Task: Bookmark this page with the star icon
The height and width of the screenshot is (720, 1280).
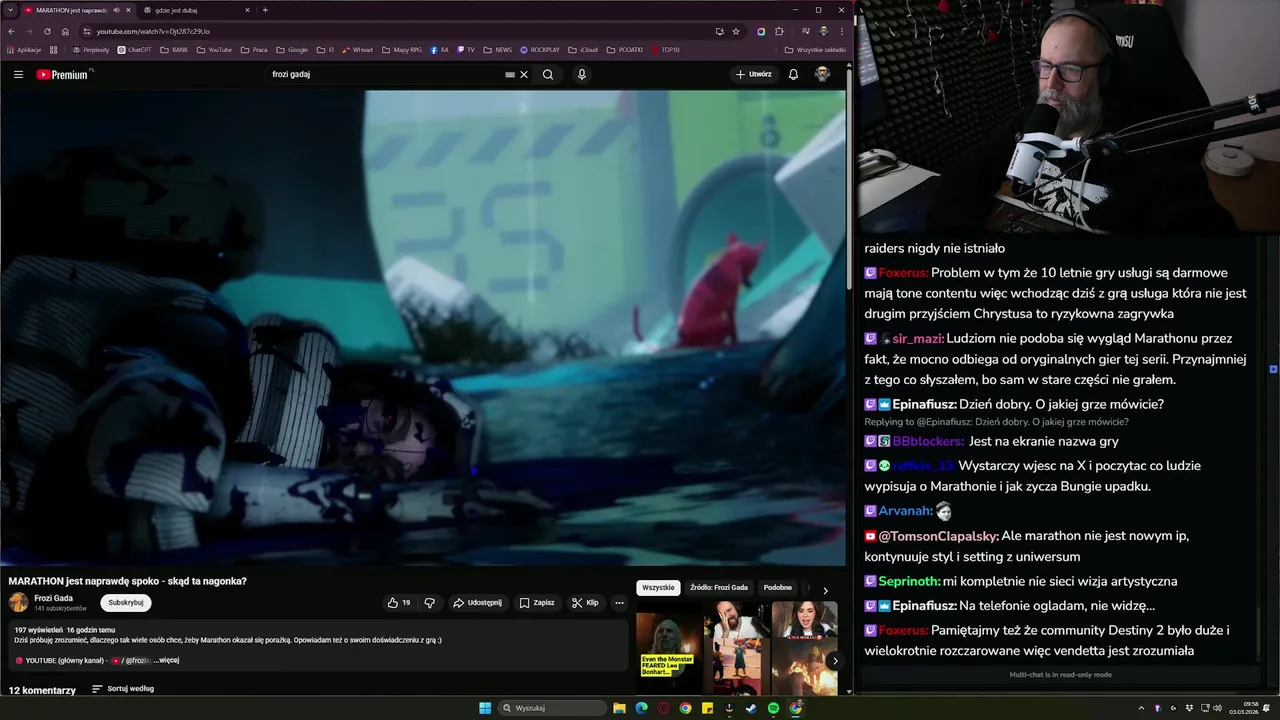Action: [736, 31]
